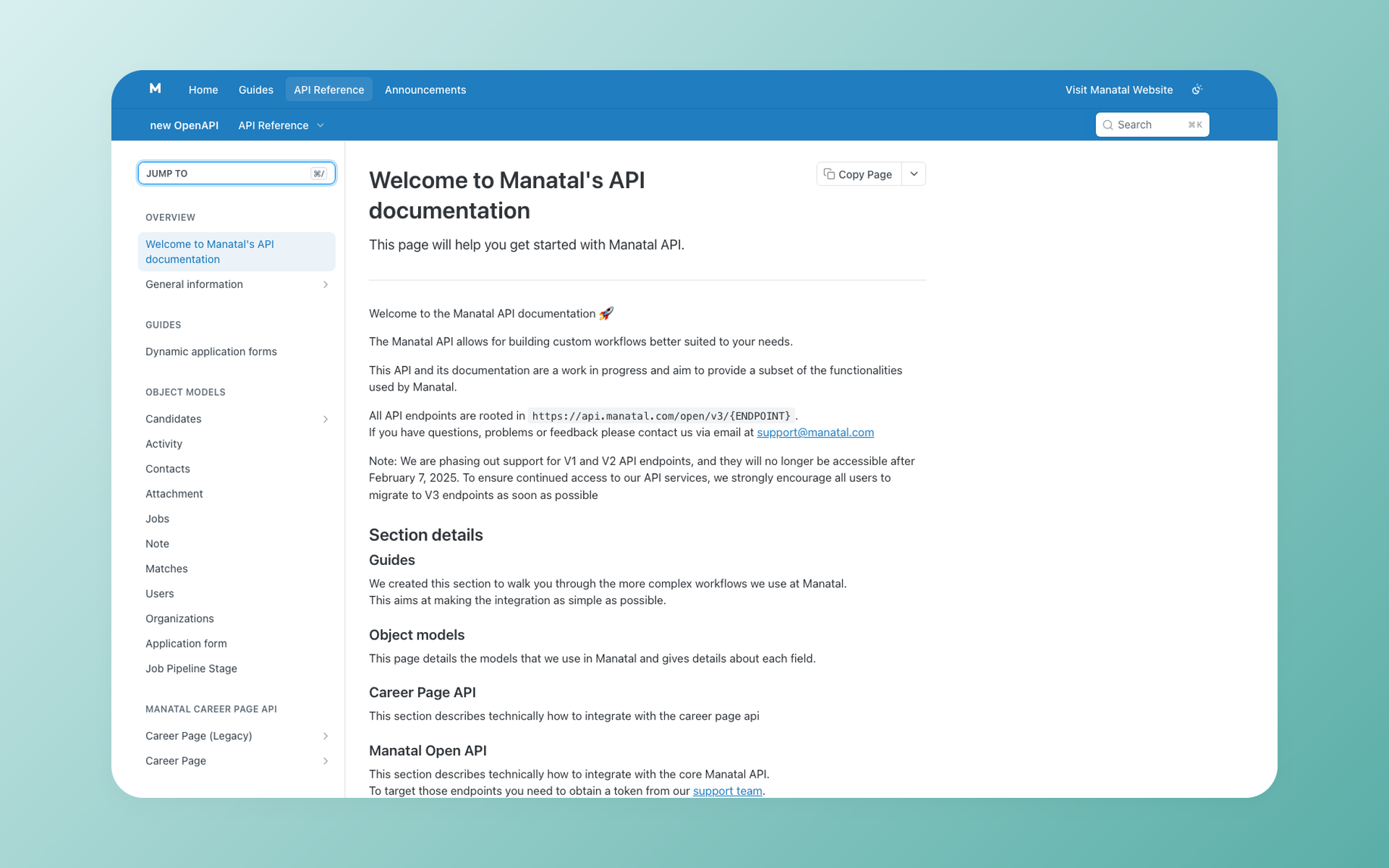Open Career Page (Legacy) sidebar item
Screen dimensions: 1389x868
coord(199,736)
